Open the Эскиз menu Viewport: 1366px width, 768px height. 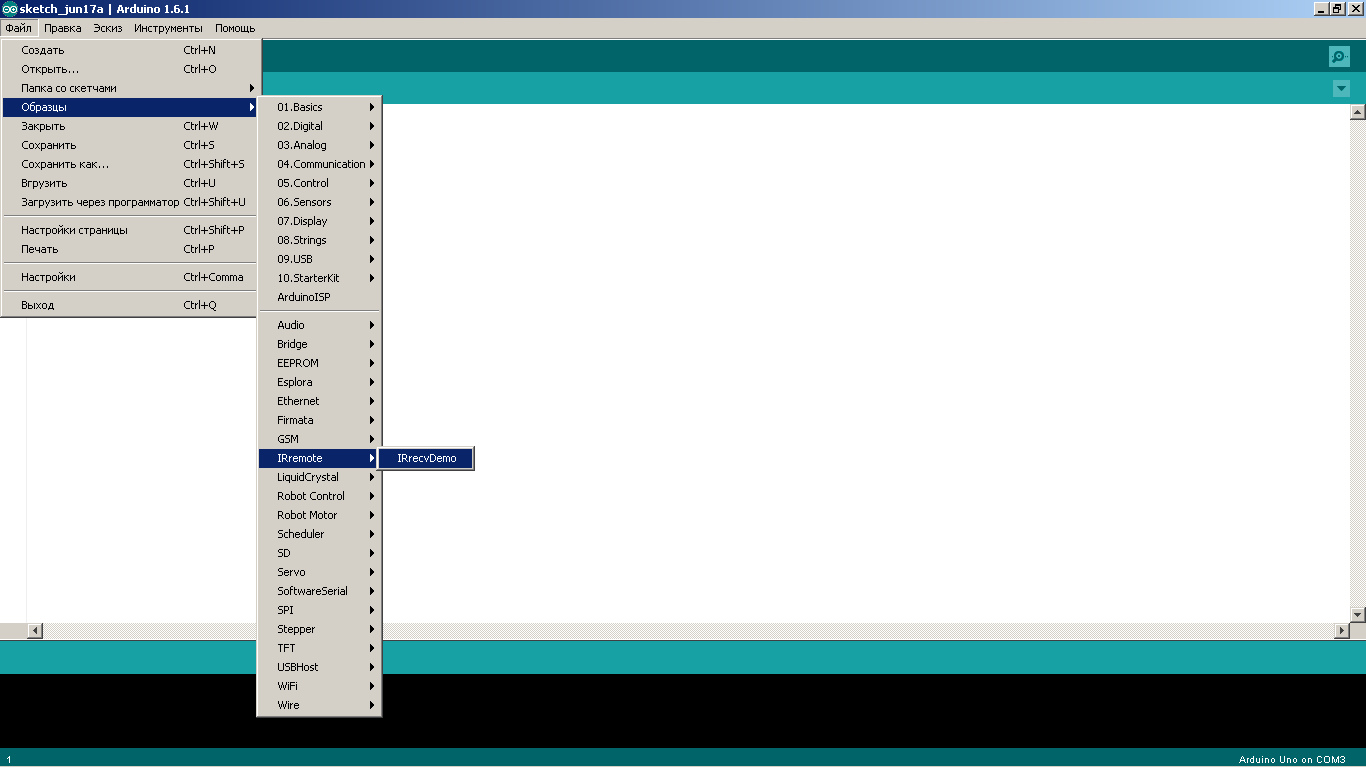(x=108, y=28)
